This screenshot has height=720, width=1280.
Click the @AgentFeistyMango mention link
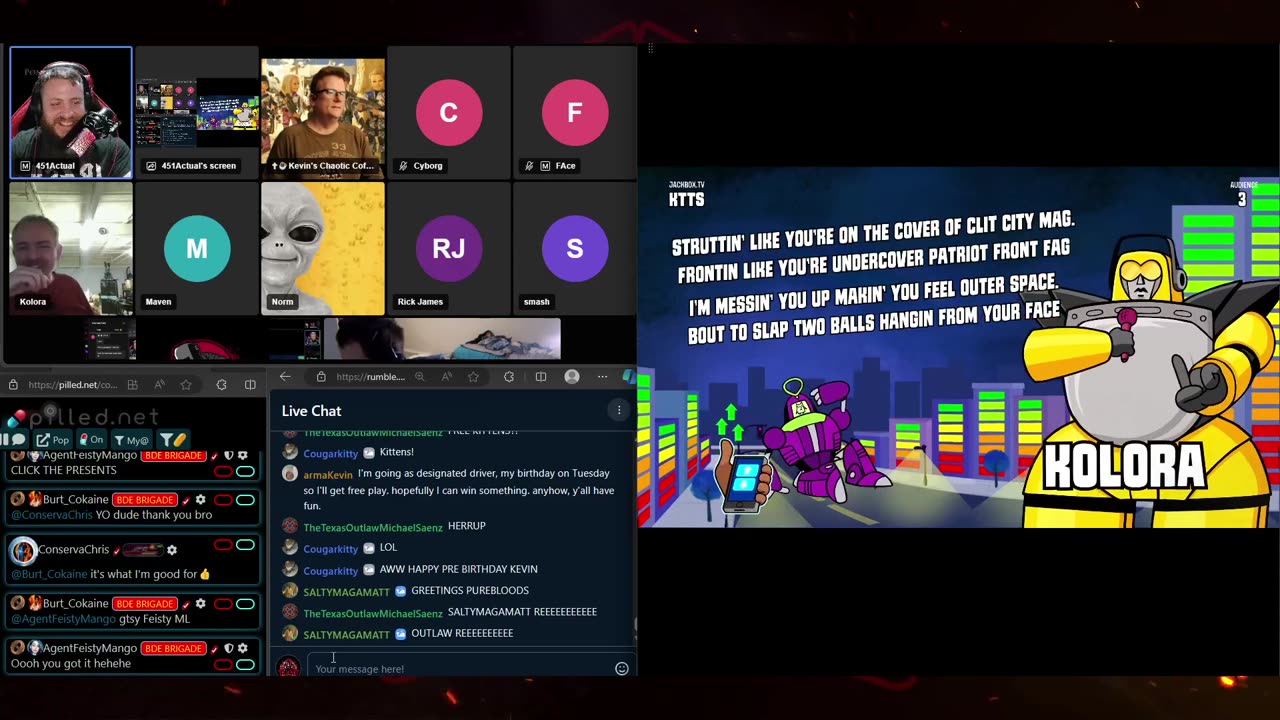click(64, 619)
